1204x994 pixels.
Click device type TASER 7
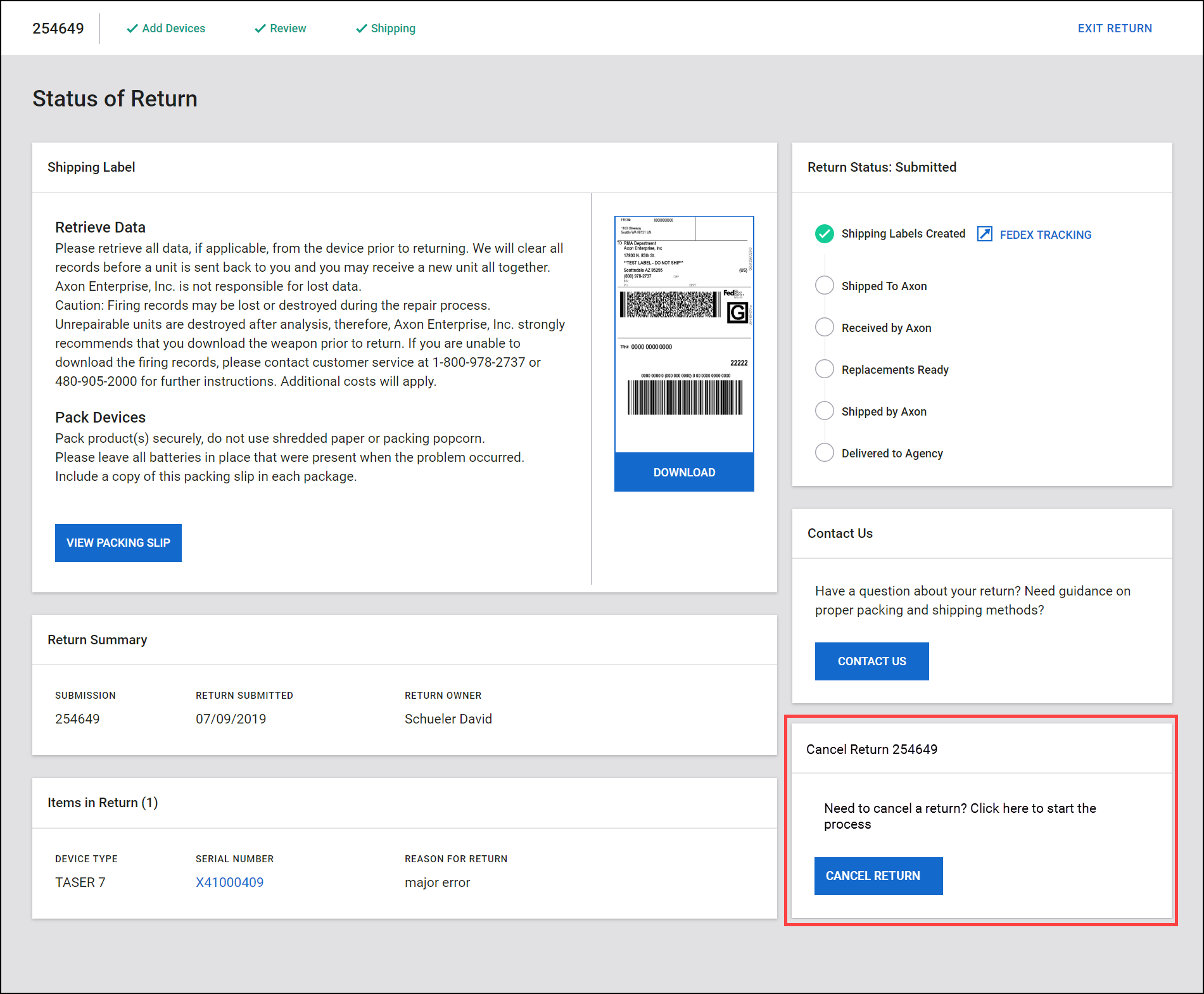[x=80, y=882]
